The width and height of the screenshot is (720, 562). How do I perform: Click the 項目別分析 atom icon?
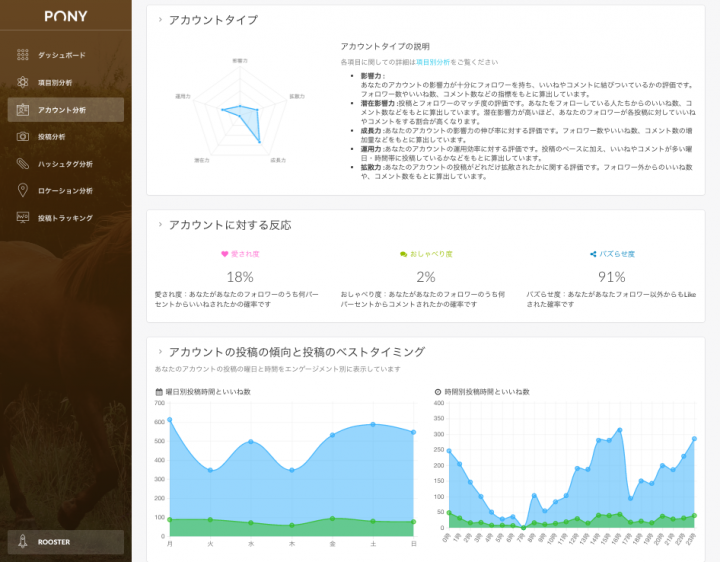tap(22, 82)
